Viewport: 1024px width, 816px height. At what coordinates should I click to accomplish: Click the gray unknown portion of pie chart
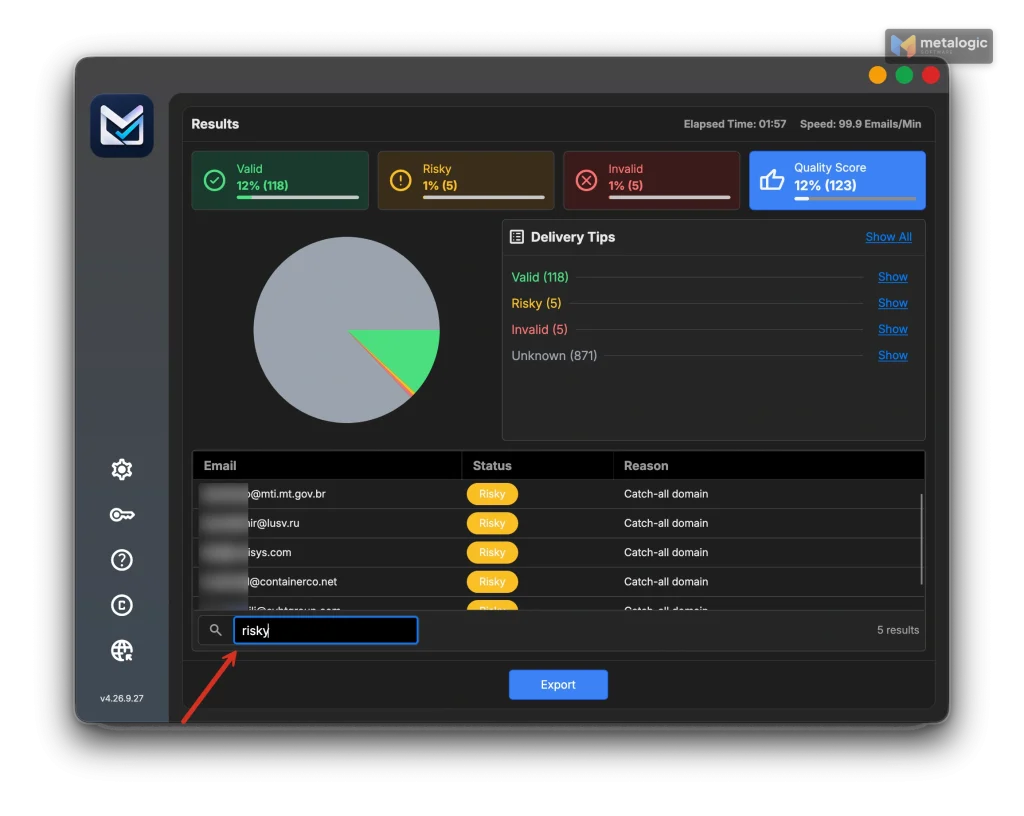click(x=313, y=313)
